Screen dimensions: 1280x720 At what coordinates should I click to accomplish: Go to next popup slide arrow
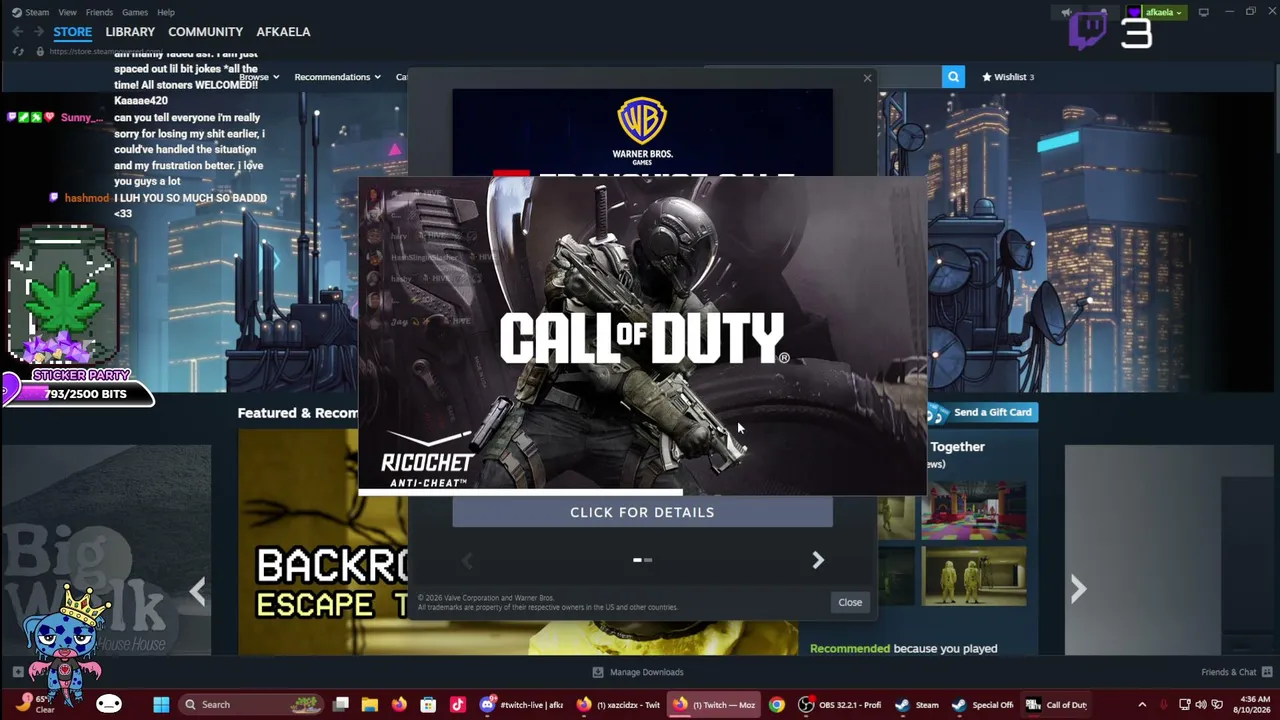tap(818, 560)
